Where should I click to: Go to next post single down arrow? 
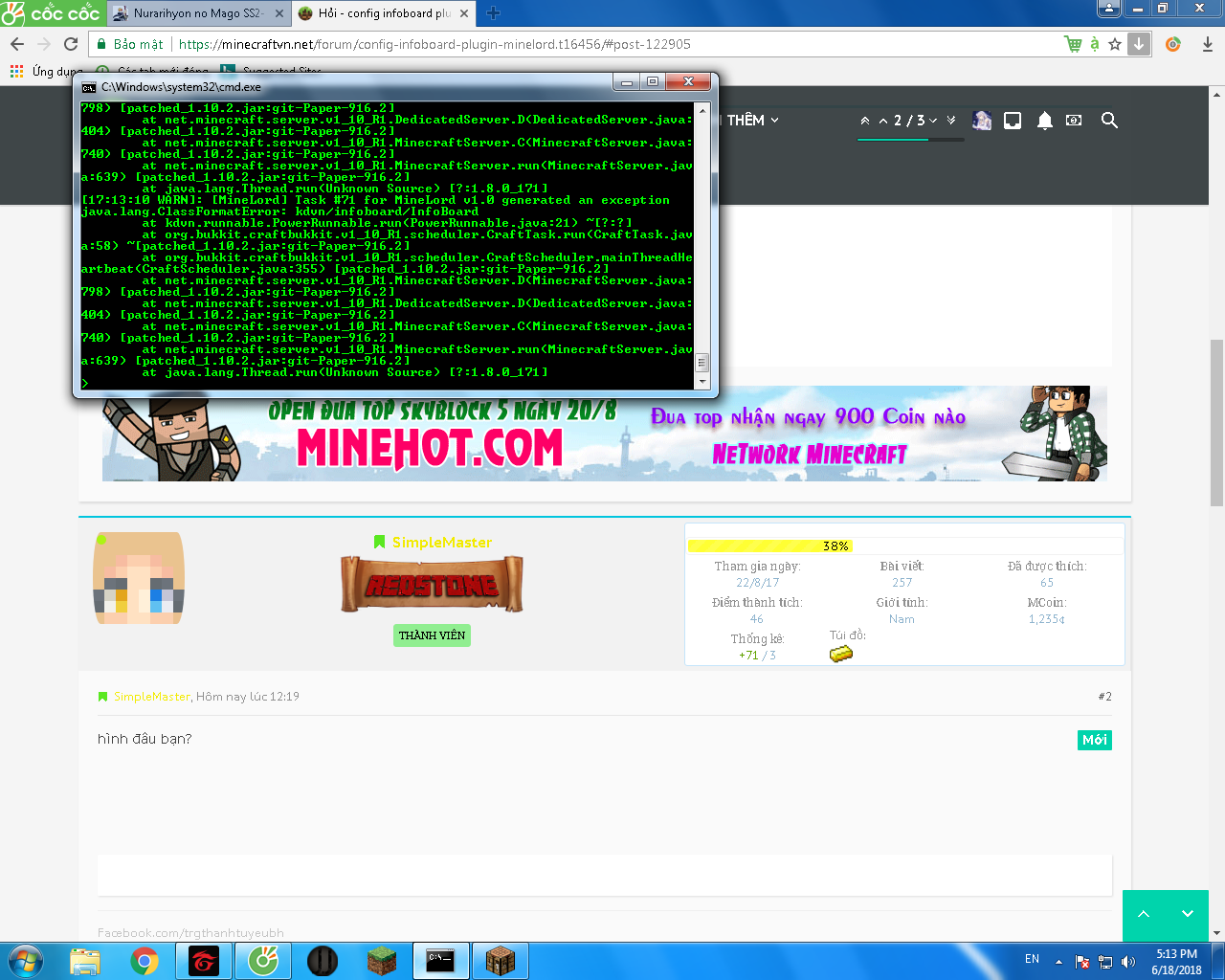pos(933,121)
